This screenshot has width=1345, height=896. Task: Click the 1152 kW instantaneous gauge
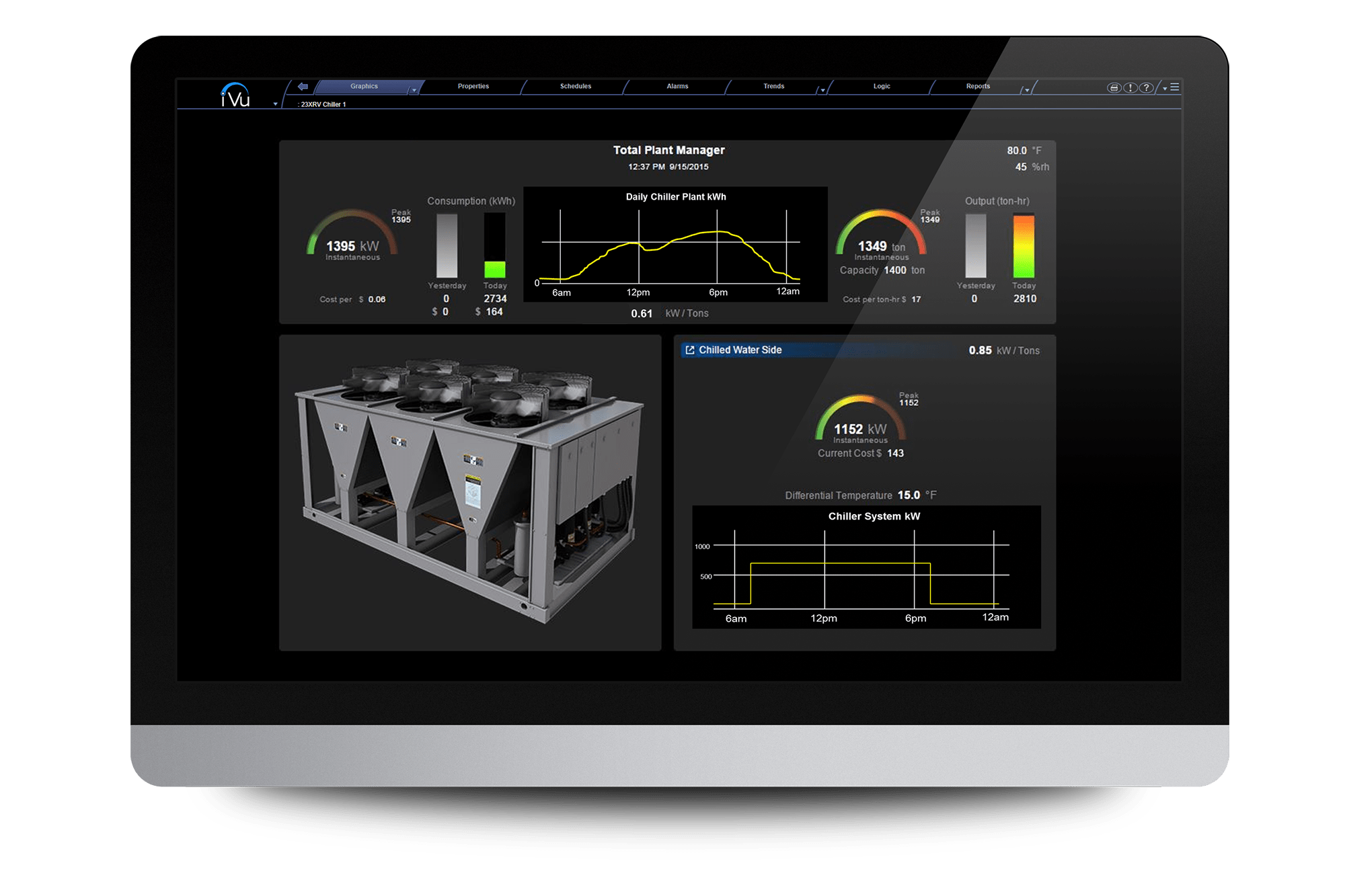860,419
